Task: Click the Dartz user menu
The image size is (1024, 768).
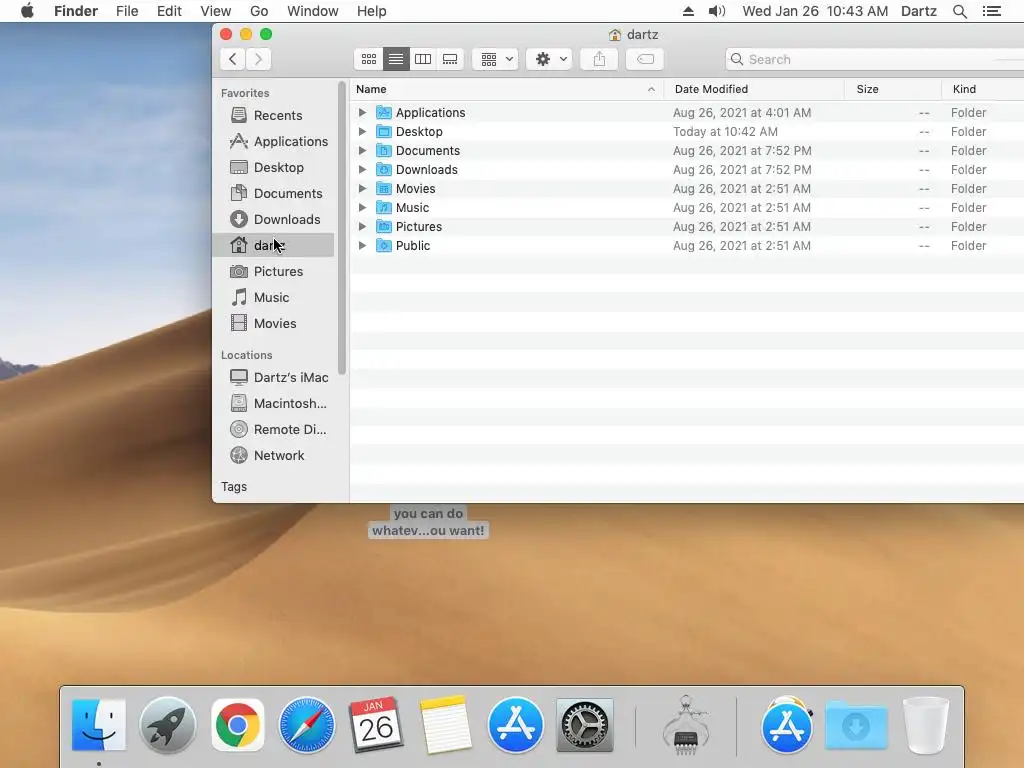Action: click(919, 11)
